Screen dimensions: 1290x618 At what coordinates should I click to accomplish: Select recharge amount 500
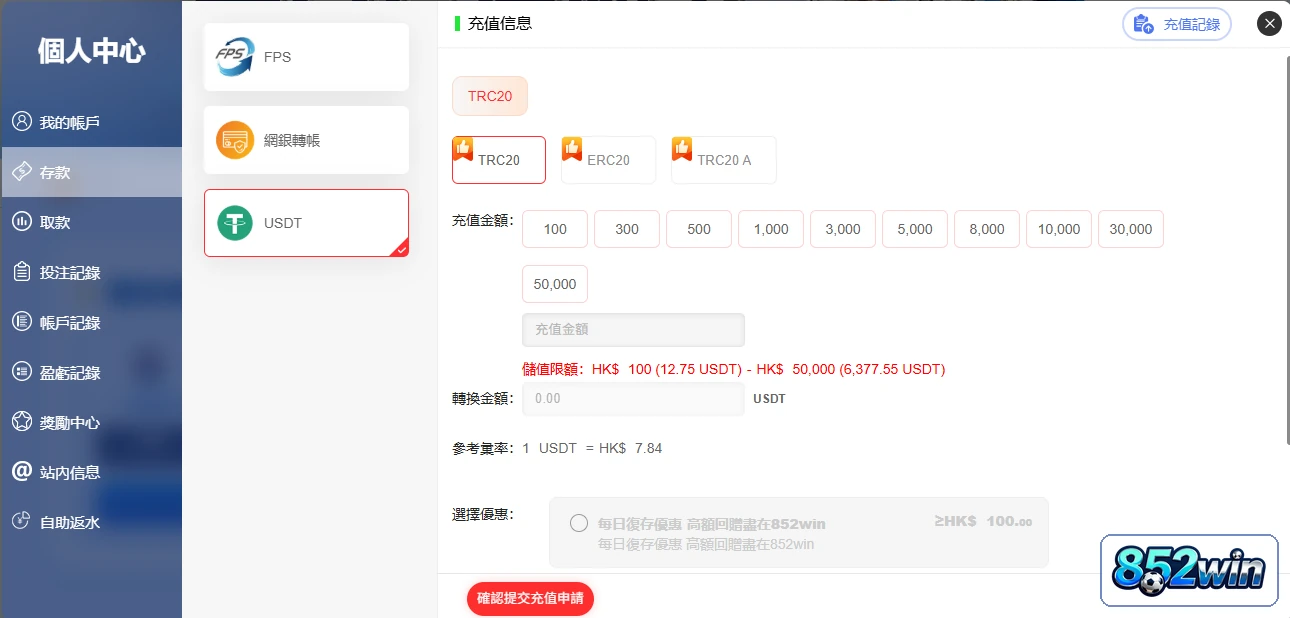pos(699,229)
